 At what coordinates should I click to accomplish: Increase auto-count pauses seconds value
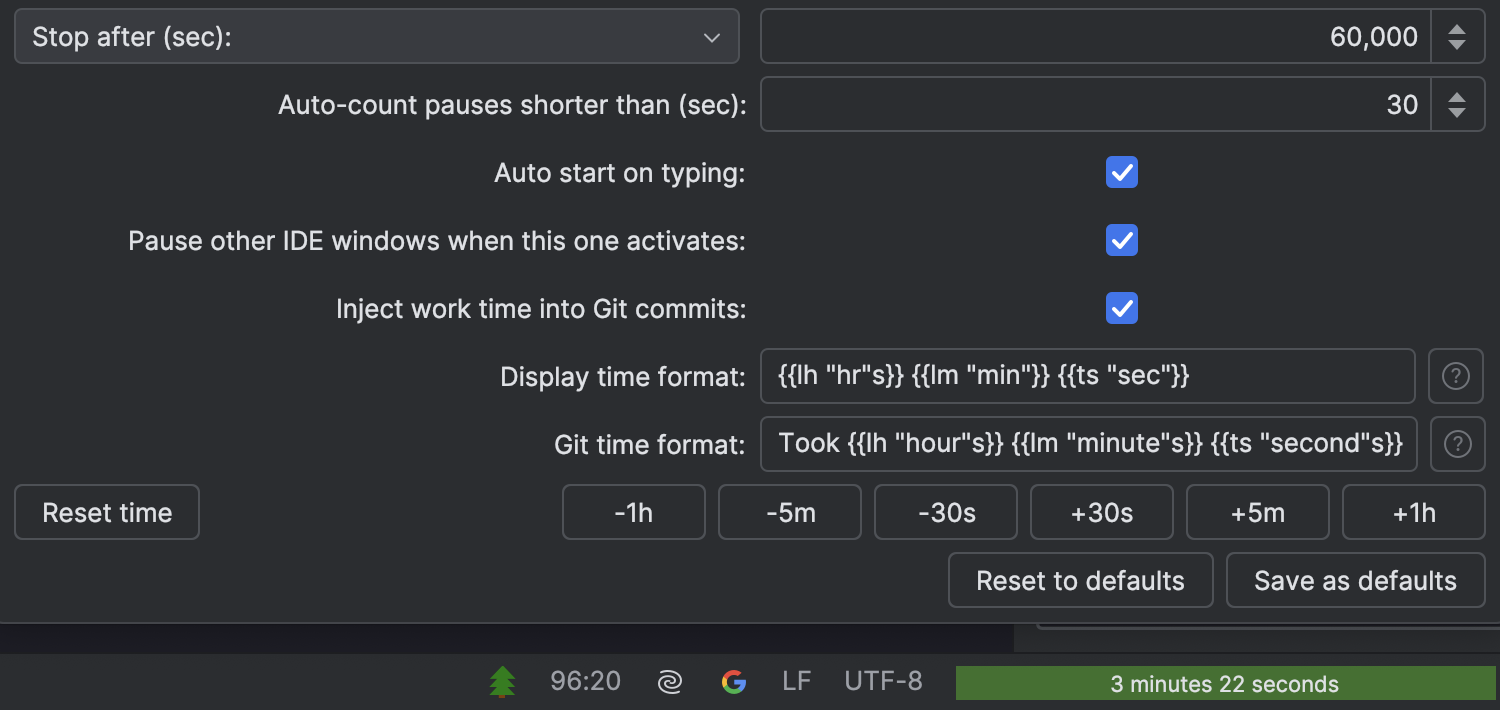point(1457,97)
